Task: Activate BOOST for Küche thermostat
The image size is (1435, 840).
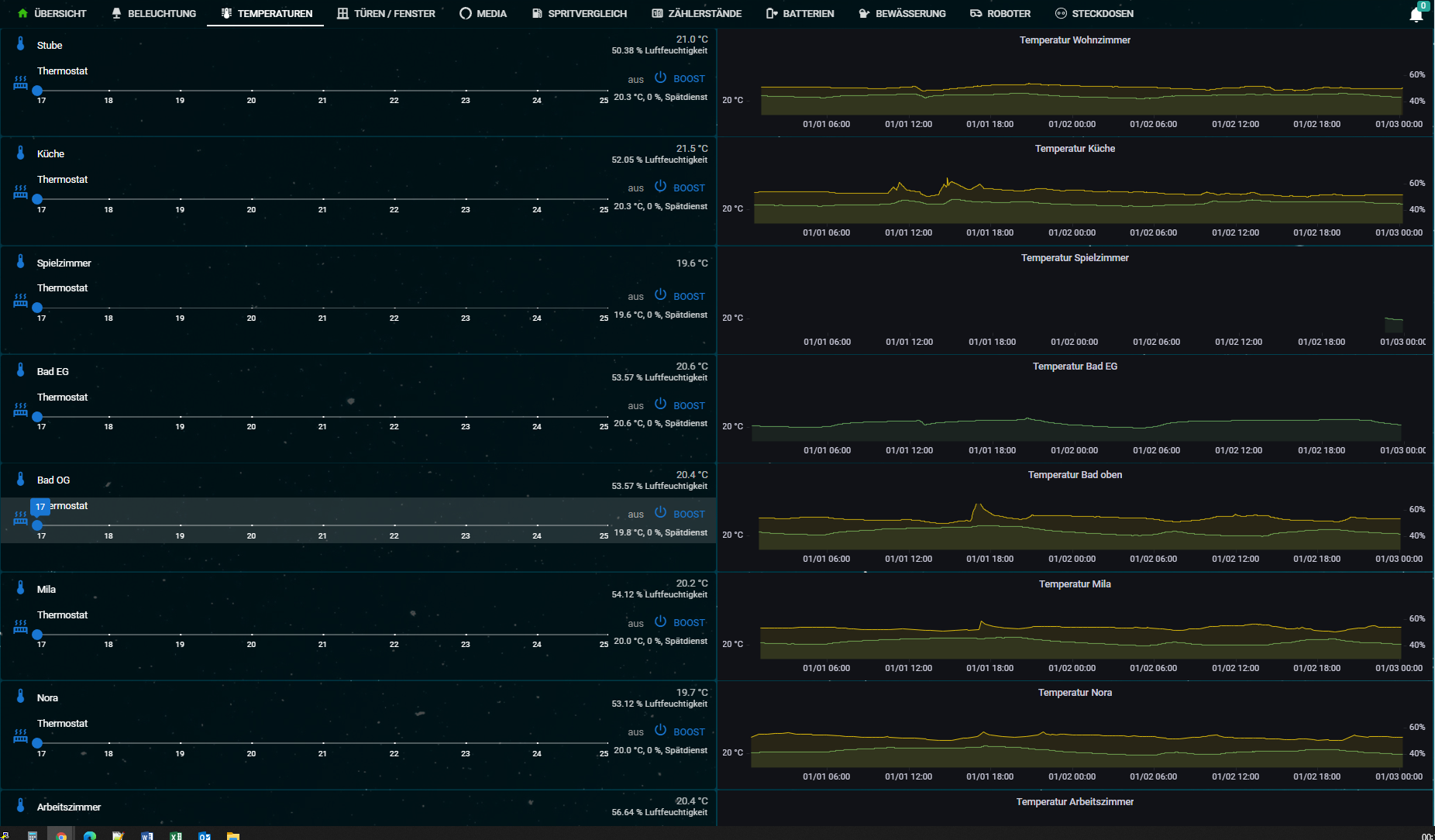Action: [689, 188]
